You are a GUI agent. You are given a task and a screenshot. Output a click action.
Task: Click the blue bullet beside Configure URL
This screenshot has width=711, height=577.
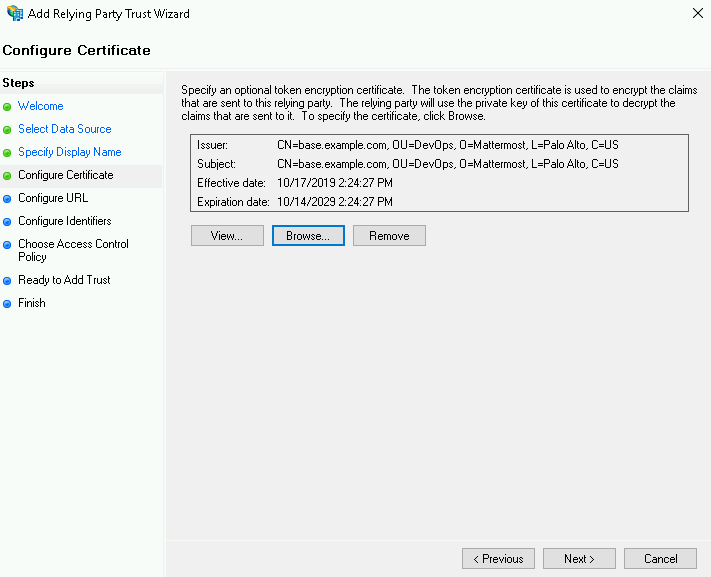8,199
